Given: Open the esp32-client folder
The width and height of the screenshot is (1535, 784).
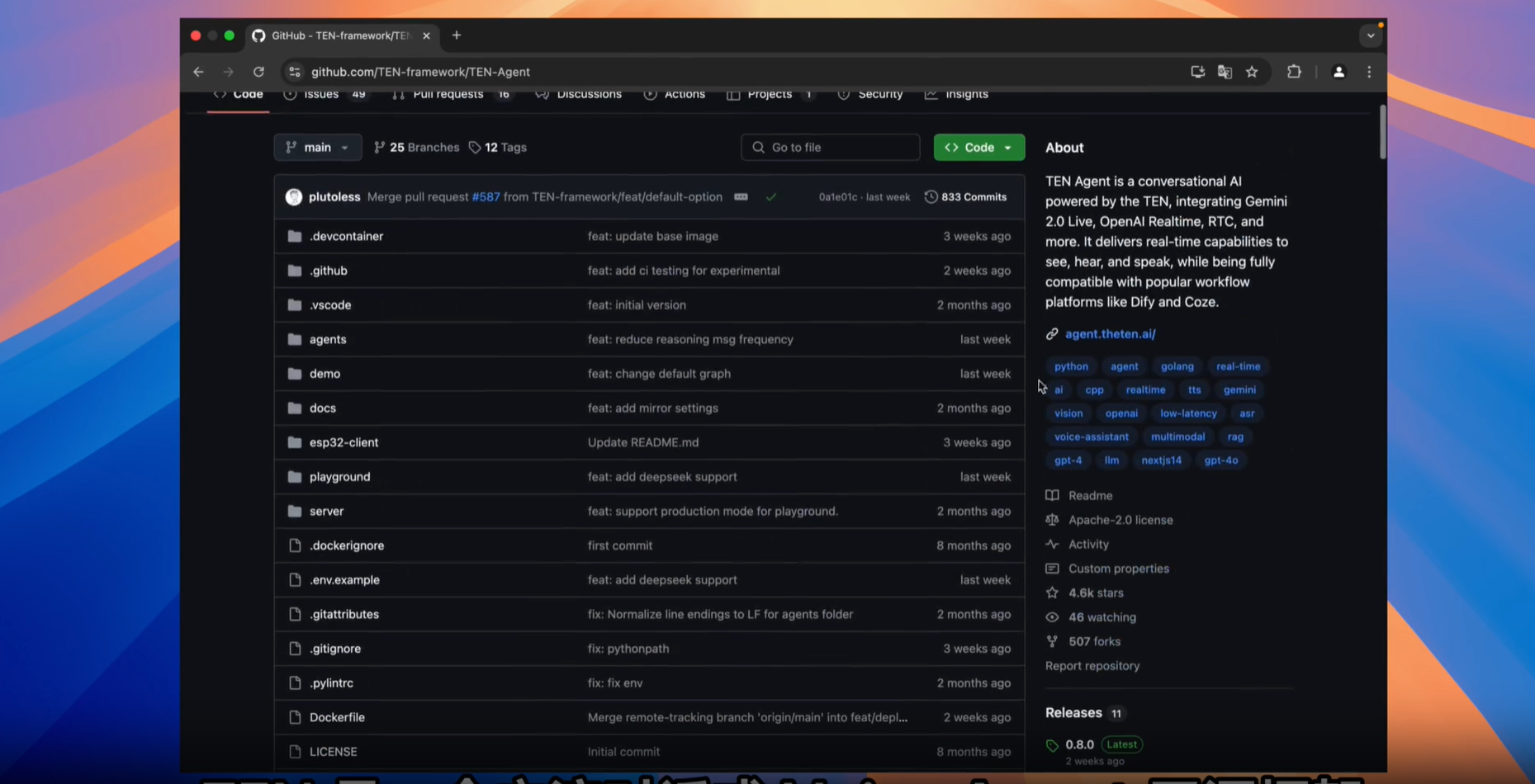Looking at the screenshot, I should 343,442.
